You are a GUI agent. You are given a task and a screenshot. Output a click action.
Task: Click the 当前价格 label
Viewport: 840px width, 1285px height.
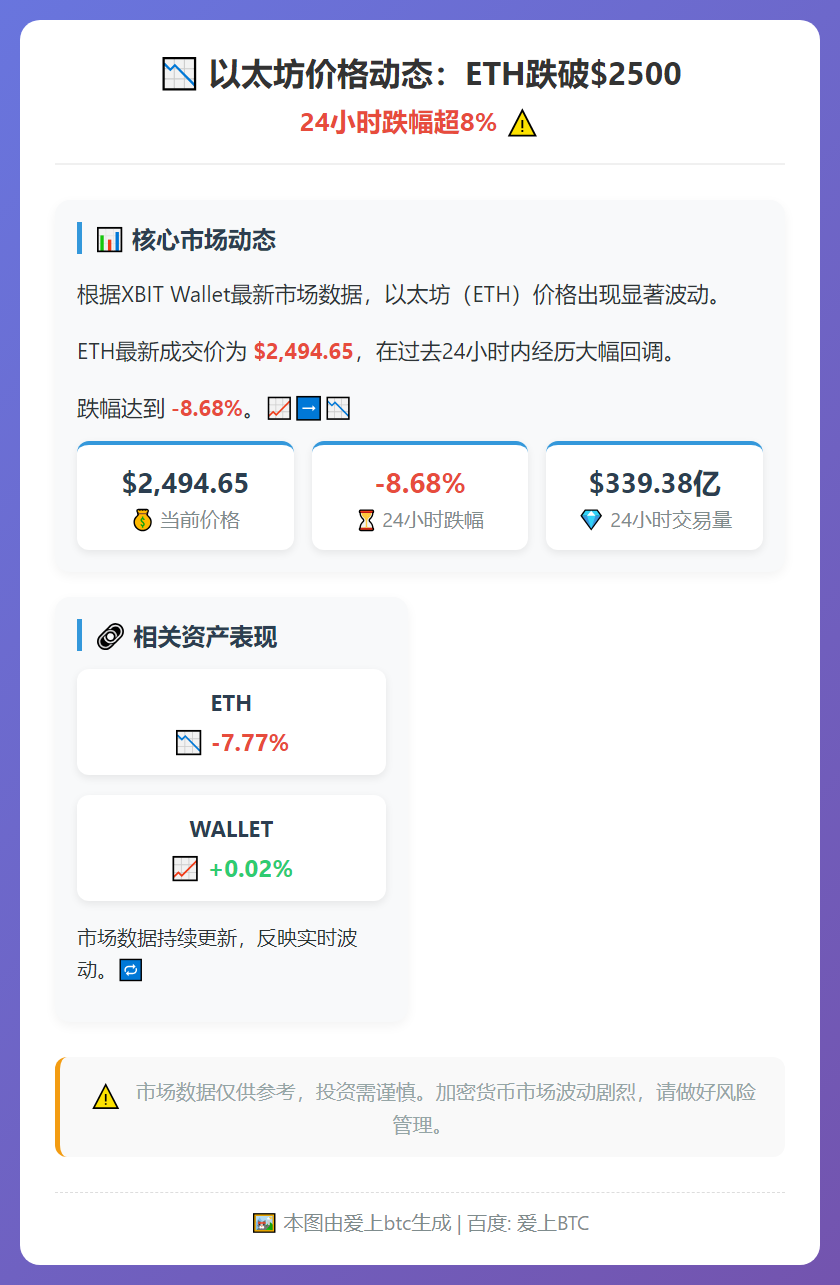[199, 520]
